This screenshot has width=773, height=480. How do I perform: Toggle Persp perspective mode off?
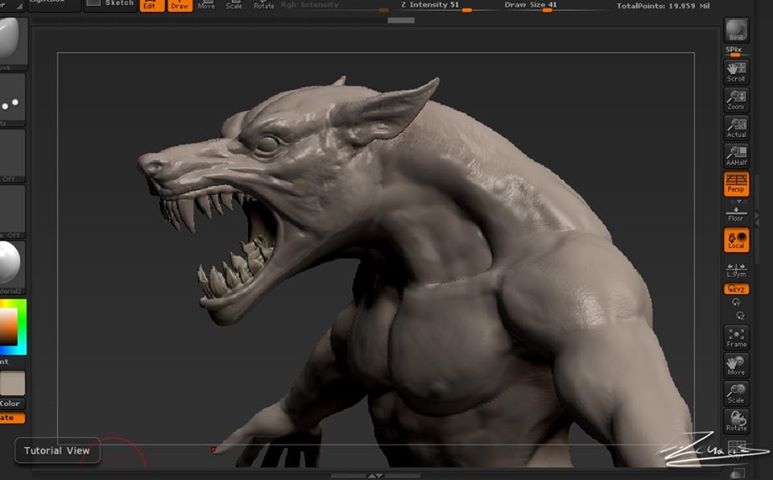(736, 183)
